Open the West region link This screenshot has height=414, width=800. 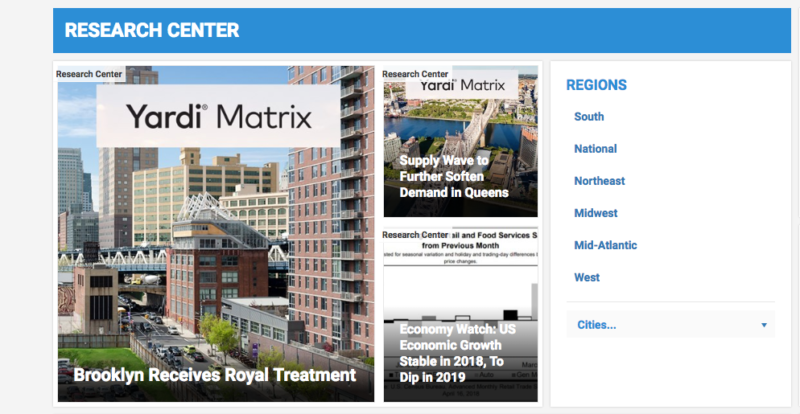point(587,277)
